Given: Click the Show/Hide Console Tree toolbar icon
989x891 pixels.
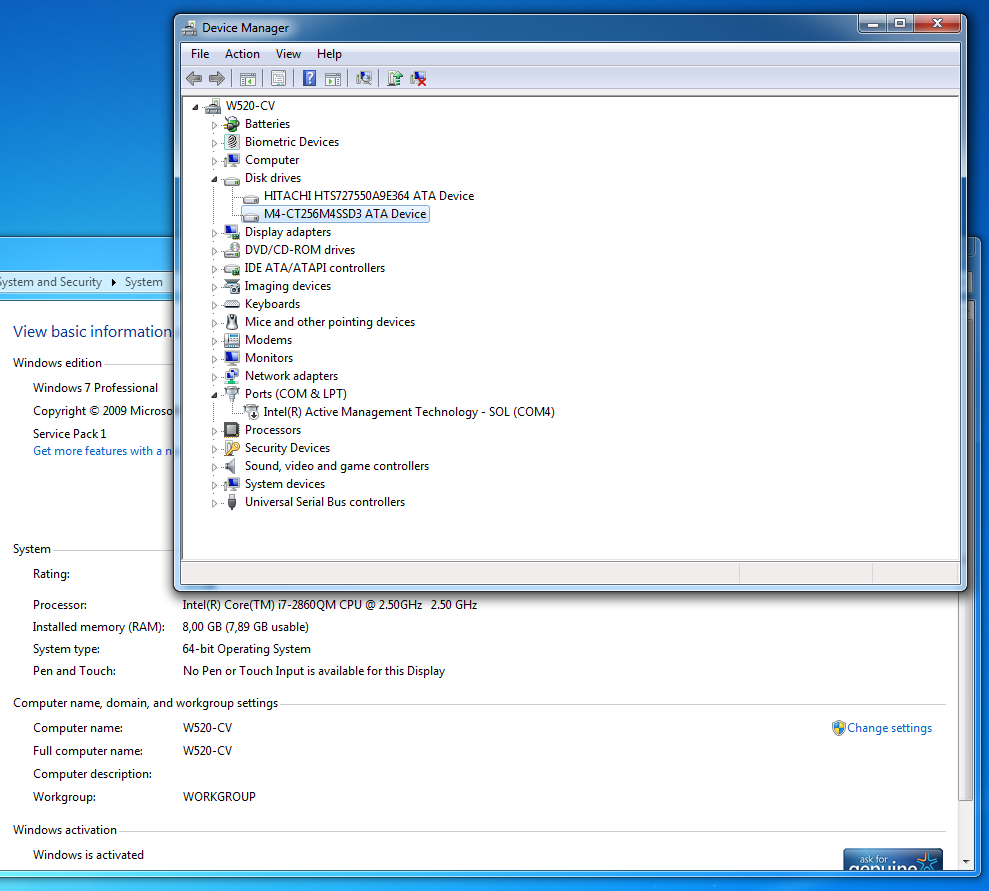Looking at the screenshot, I should click(248, 79).
